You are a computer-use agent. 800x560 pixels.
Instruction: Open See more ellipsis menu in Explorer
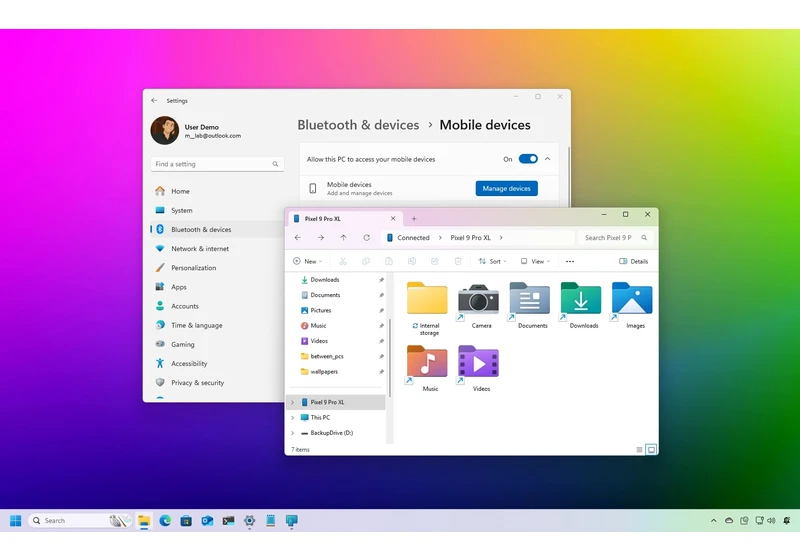(570, 261)
